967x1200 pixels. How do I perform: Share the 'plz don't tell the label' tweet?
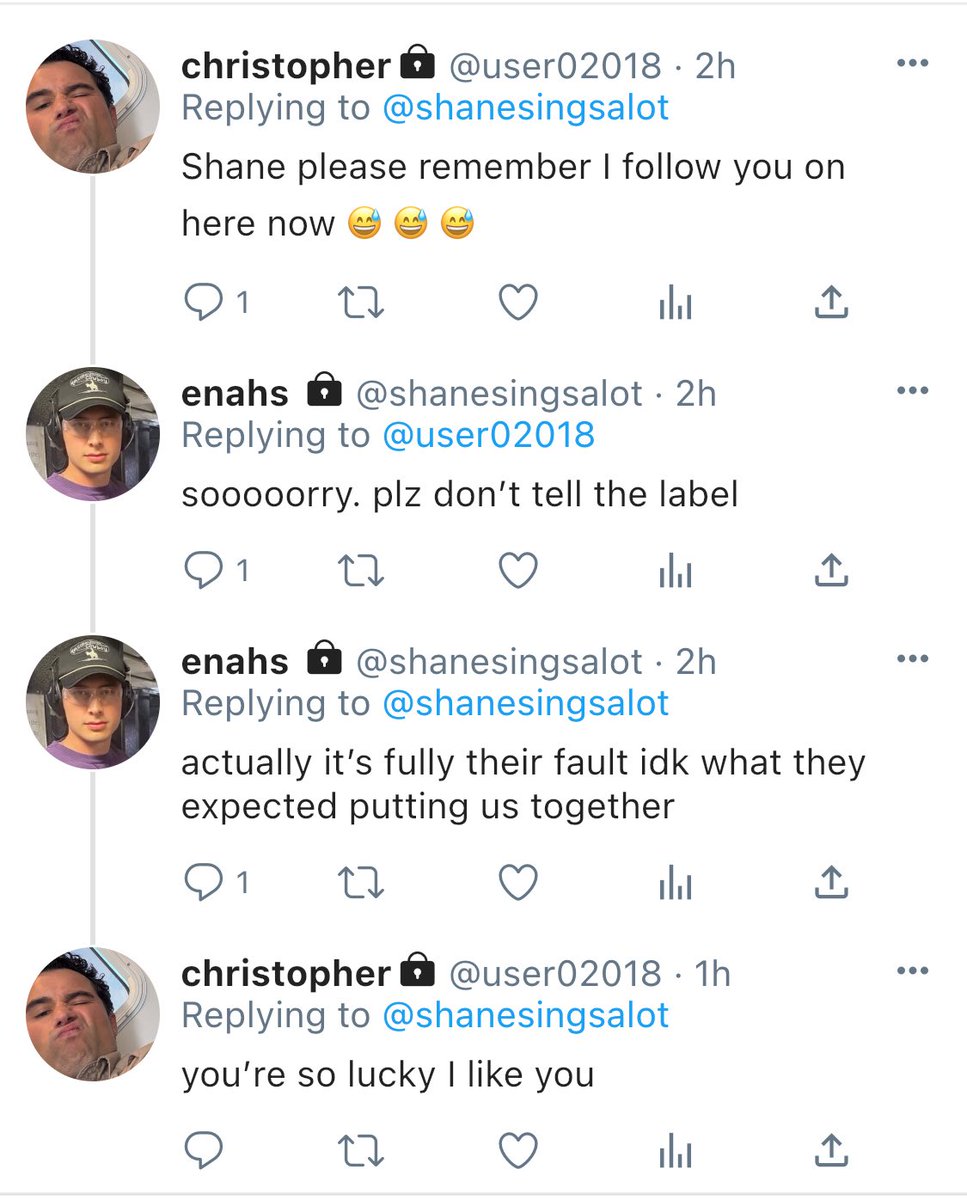click(x=831, y=570)
